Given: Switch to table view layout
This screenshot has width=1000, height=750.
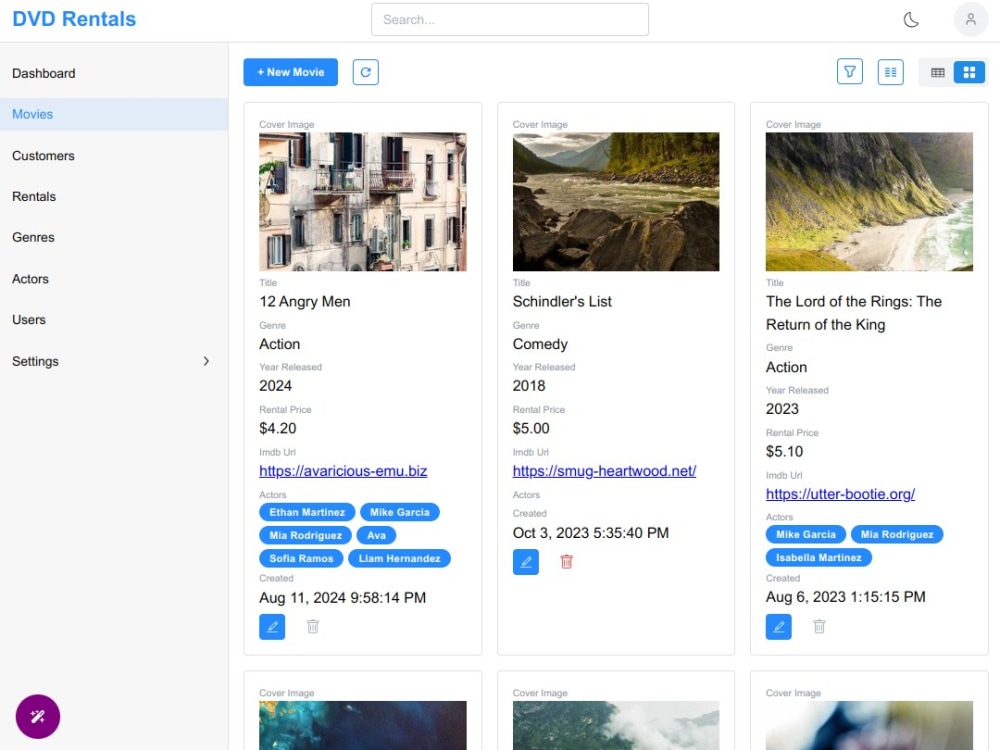Looking at the screenshot, I should click(x=937, y=73).
